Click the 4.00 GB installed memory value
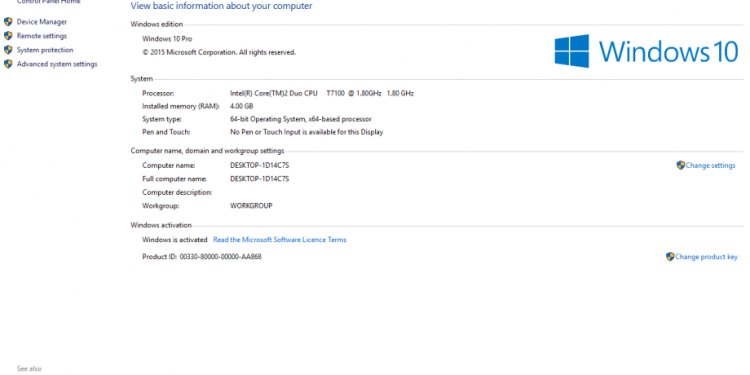 242,106
